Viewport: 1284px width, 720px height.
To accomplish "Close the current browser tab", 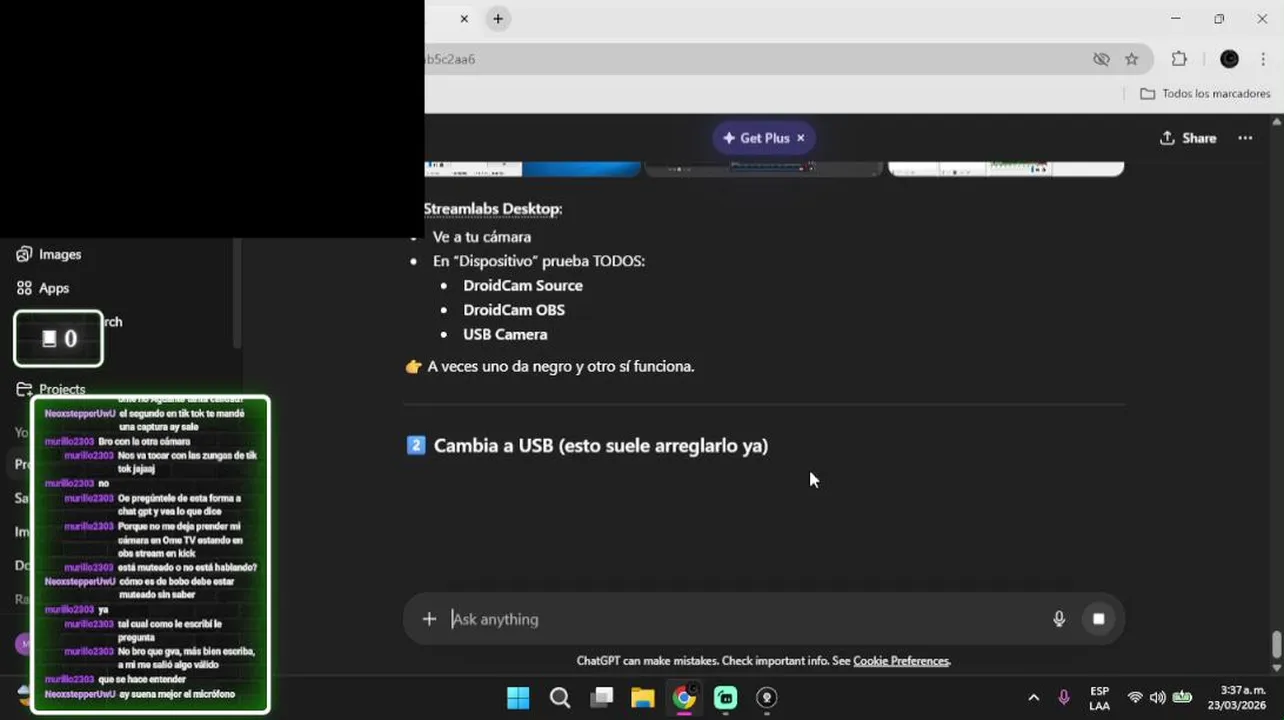I will (x=464, y=19).
